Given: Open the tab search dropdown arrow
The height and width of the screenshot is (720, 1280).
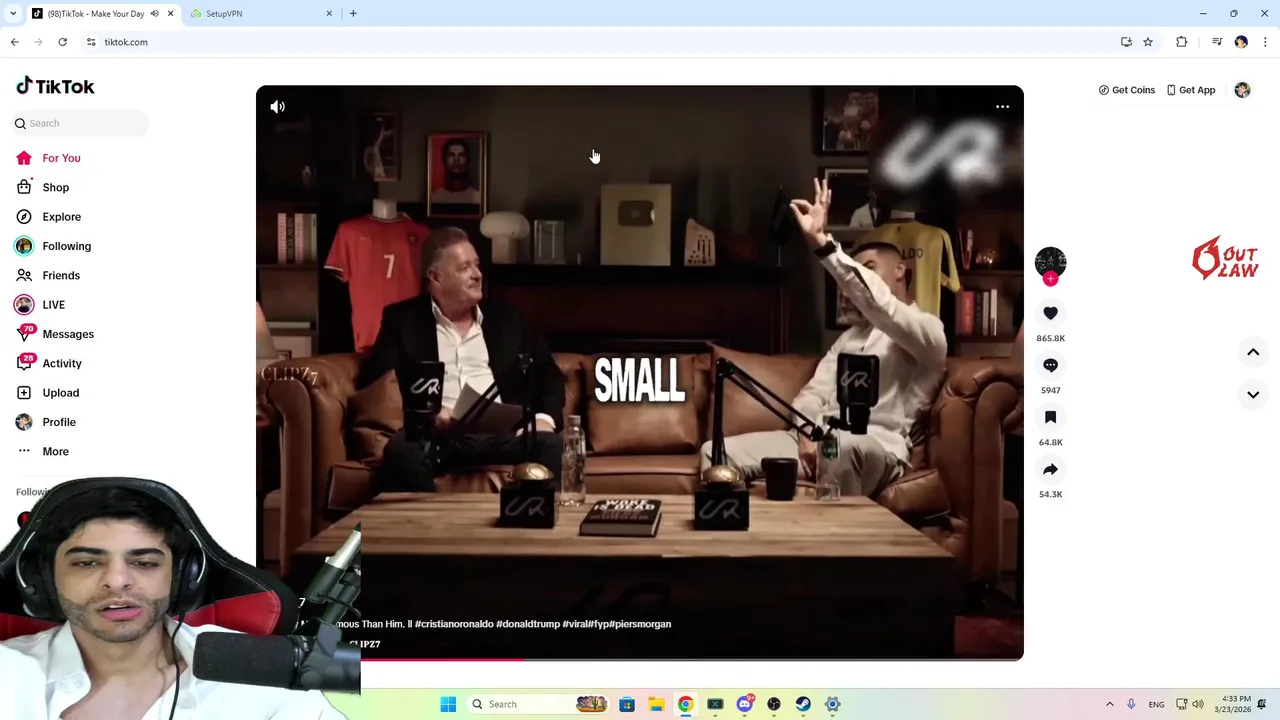Looking at the screenshot, I should point(13,14).
